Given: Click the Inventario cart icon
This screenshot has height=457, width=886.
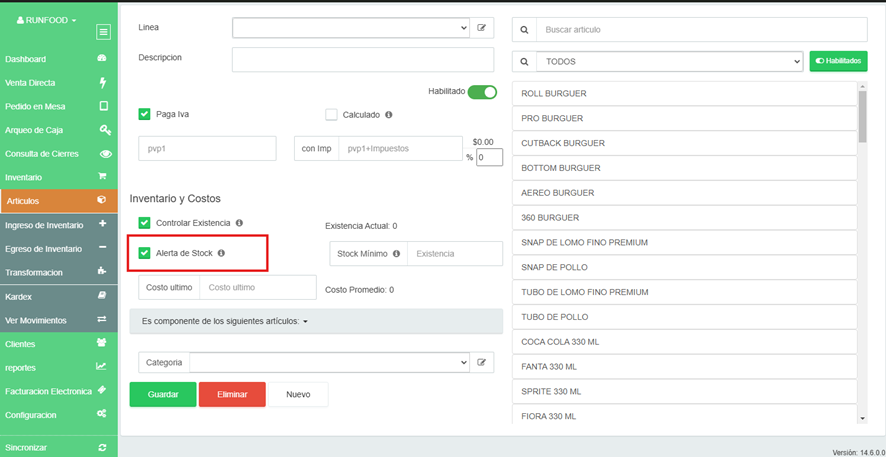Looking at the screenshot, I should point(102,177).
